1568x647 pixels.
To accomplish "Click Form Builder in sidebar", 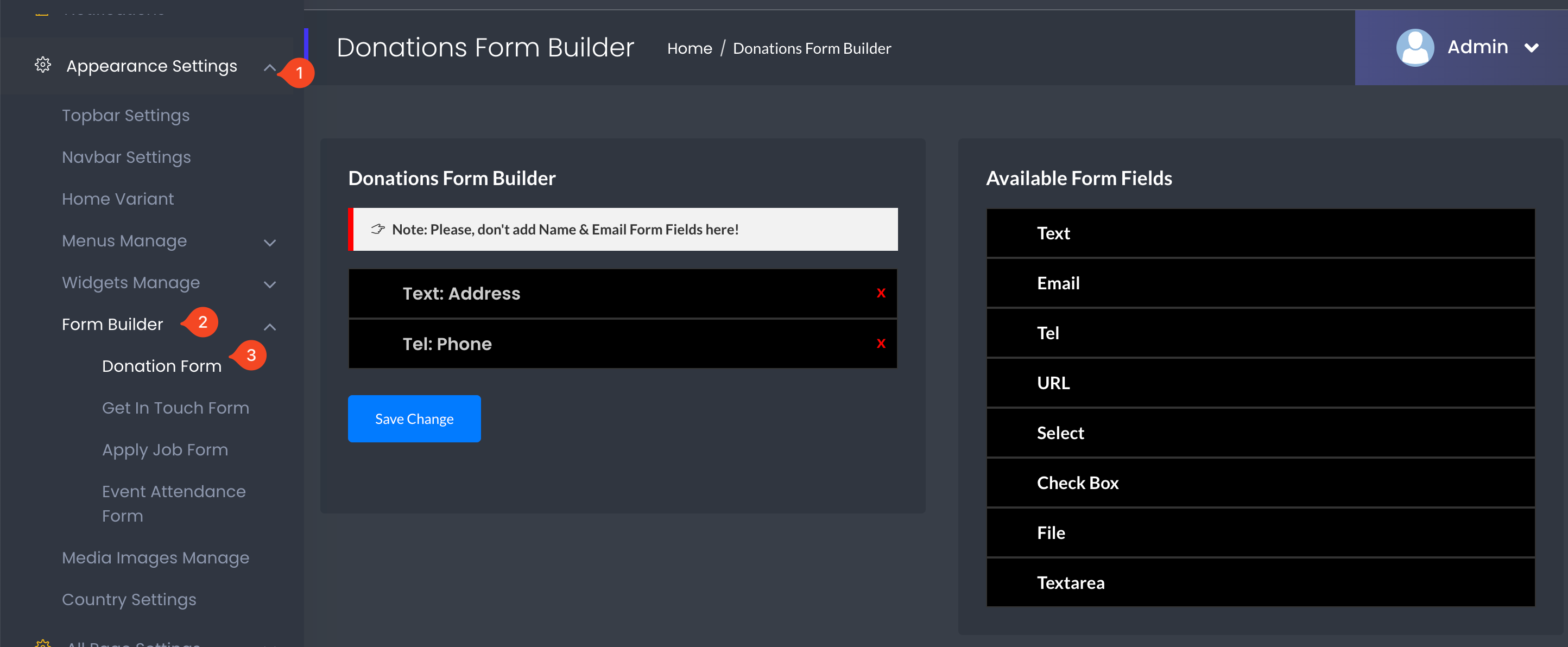I will pos(112,325).
